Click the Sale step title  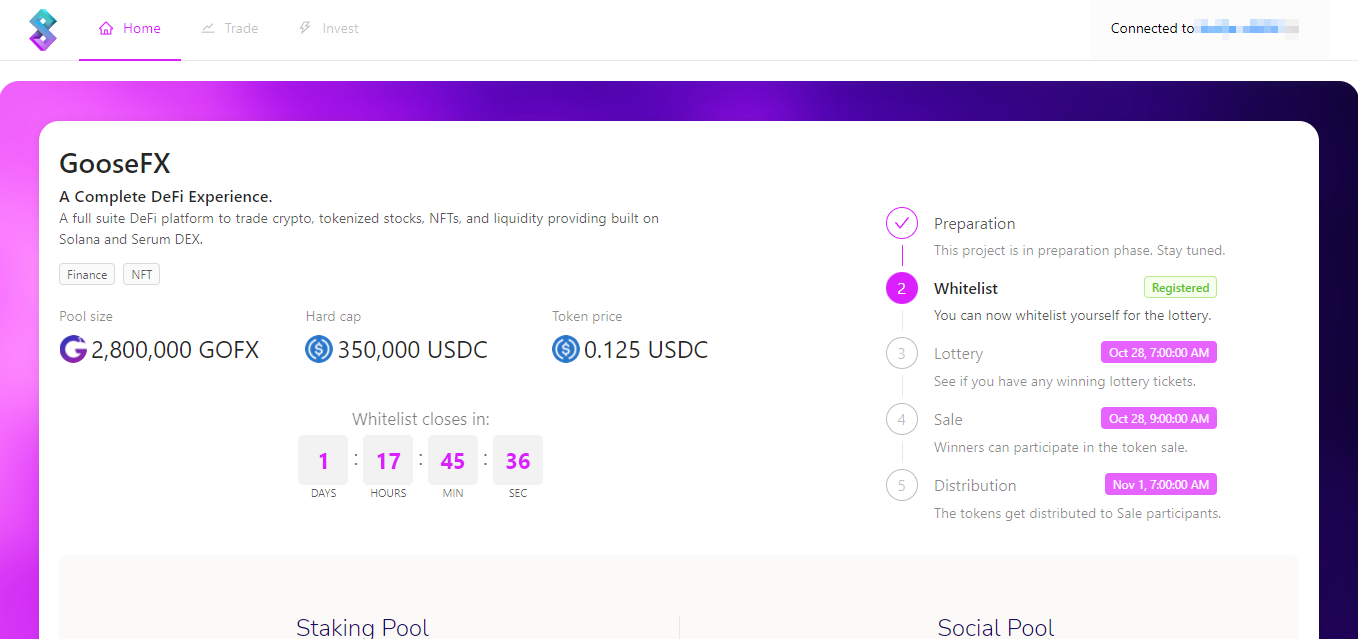click(949, 420)
